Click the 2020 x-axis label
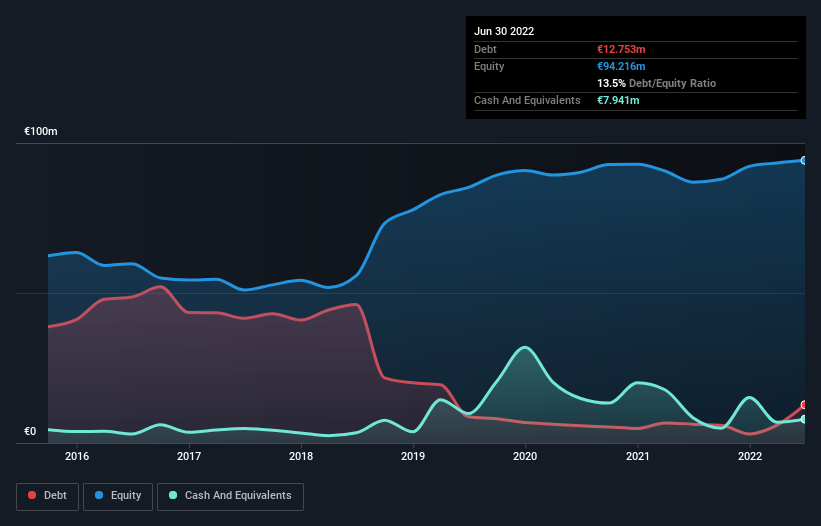Image resolution: width=821 pixels, height=526 pixels. point(525,456)
